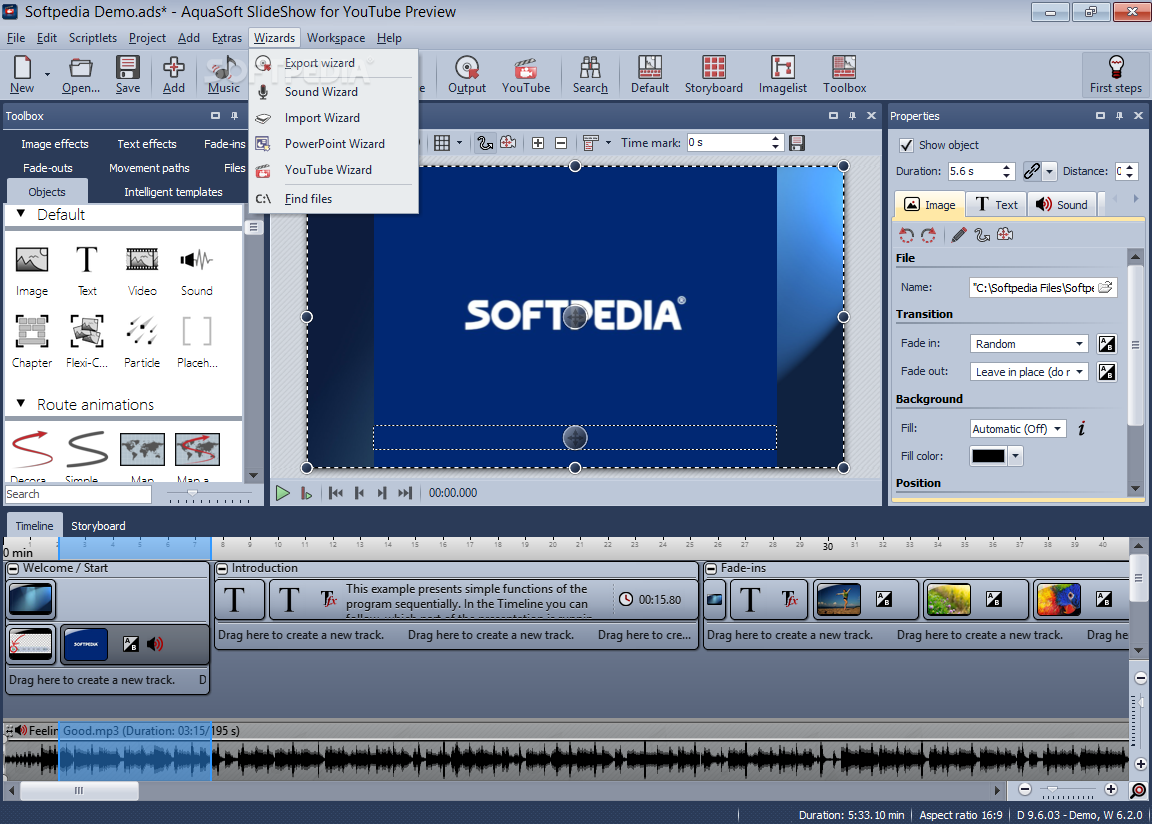Click the Toolbox toolbar icon
Viewport: 1152px width, 824px height.
tap(844, 74)
